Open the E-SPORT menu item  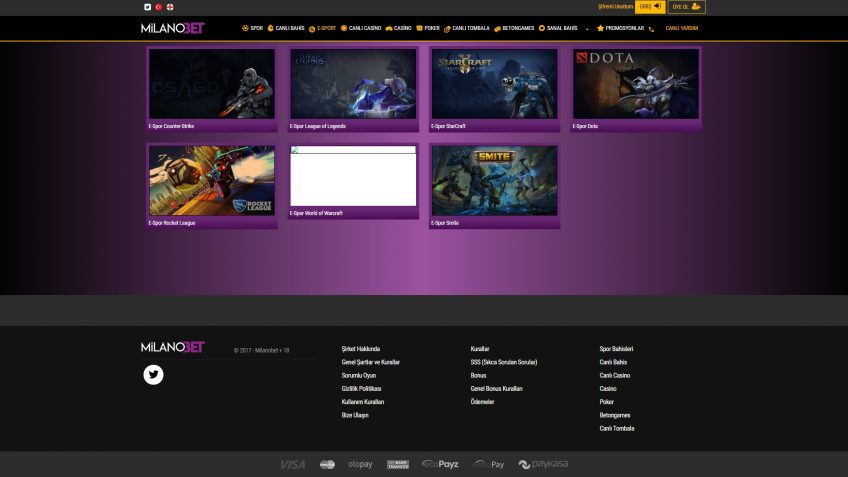coord(323,28)
